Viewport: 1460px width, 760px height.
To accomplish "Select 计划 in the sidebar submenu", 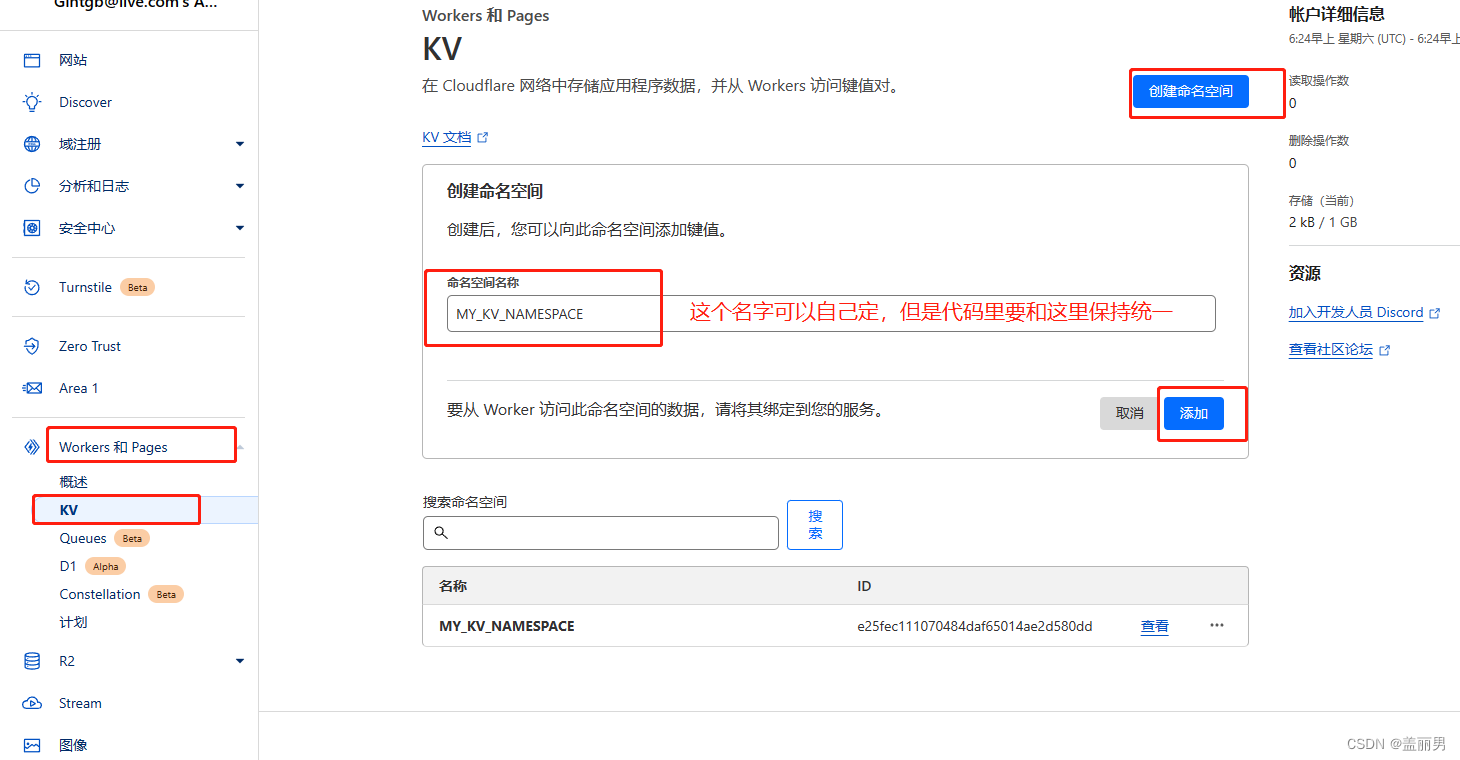I will (x=73, y=622).
